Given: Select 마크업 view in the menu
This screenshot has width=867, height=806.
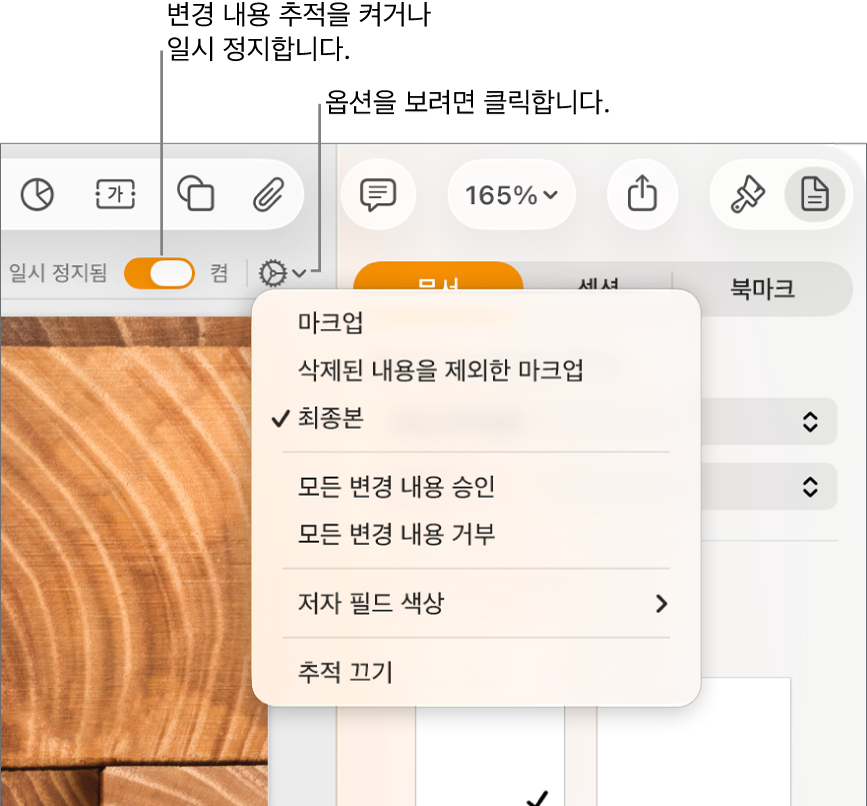Looking at the screenshot, I should 476,323.
